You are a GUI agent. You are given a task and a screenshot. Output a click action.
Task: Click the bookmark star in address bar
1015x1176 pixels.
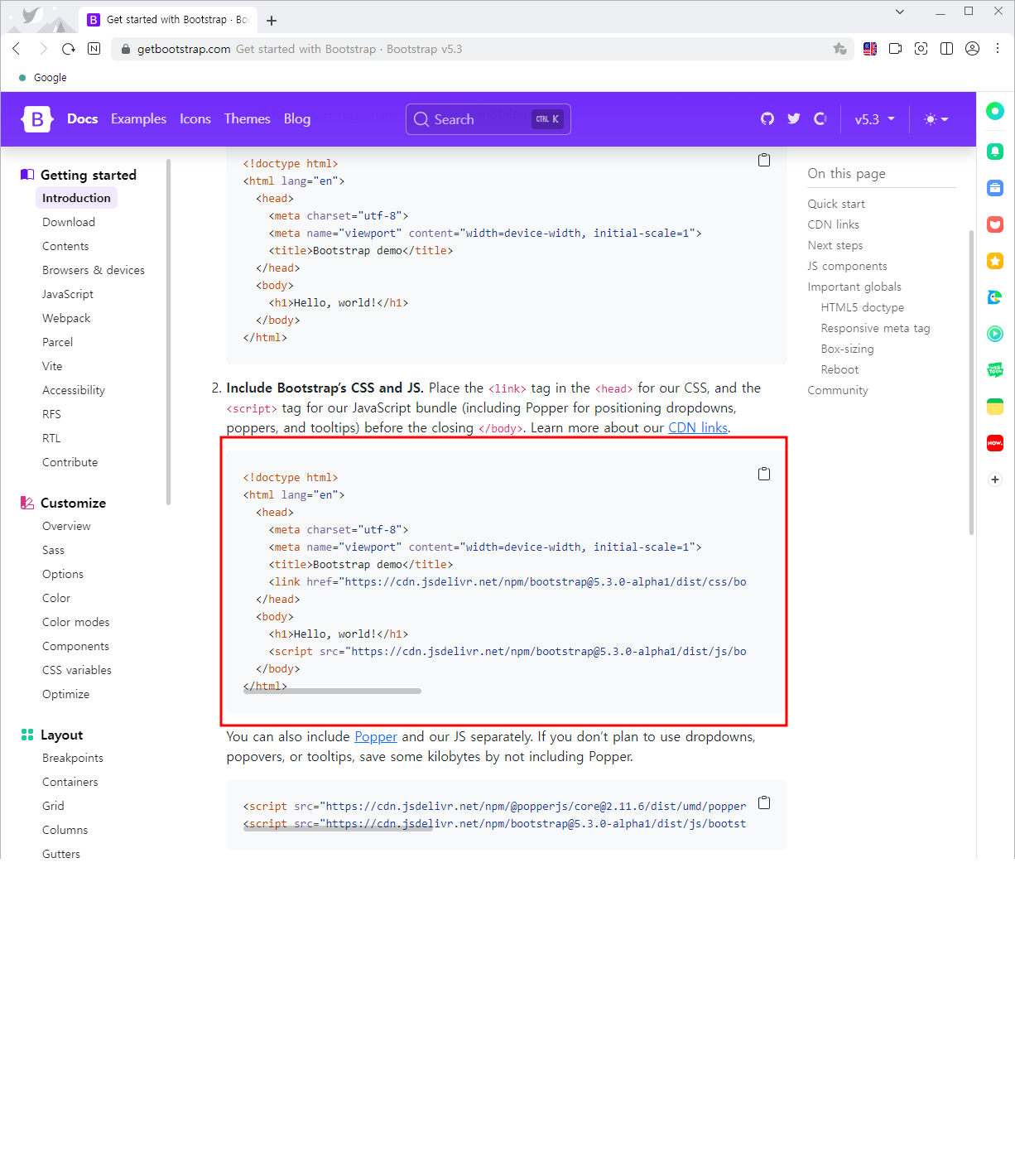(x=839, y=49)
